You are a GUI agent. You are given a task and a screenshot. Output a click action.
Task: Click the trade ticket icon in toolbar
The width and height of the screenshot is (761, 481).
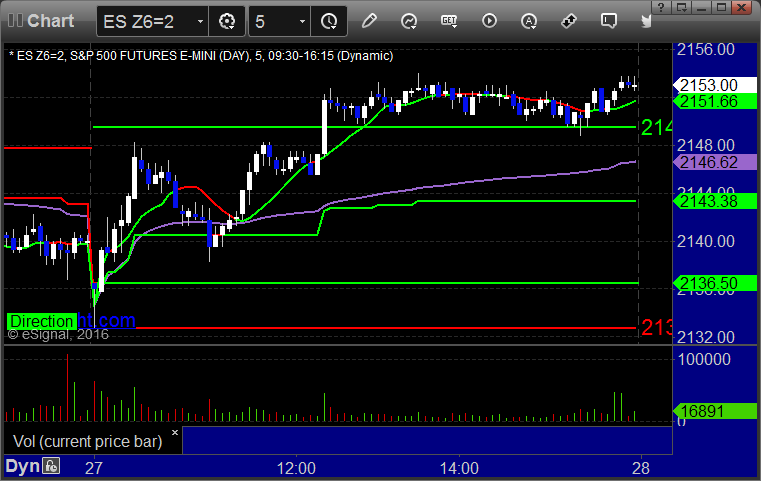(x=569, y=21)
